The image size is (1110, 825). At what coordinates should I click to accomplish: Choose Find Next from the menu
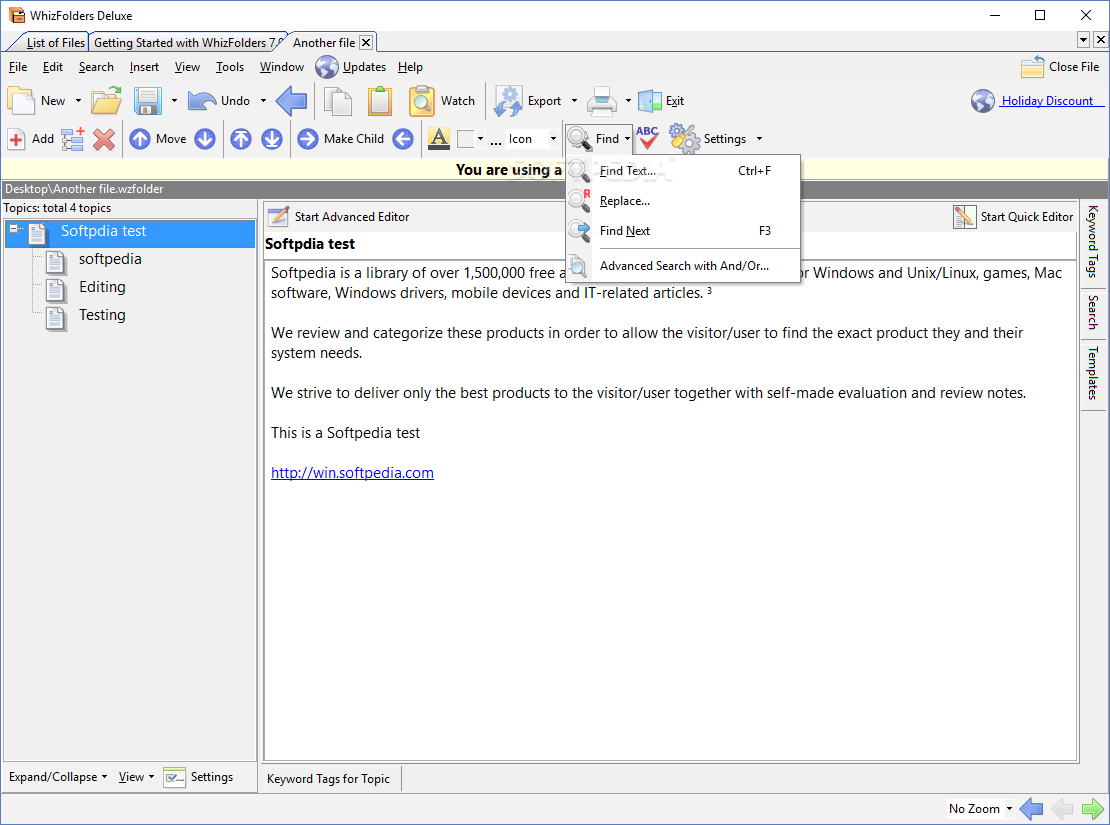[x=683, y=231]
